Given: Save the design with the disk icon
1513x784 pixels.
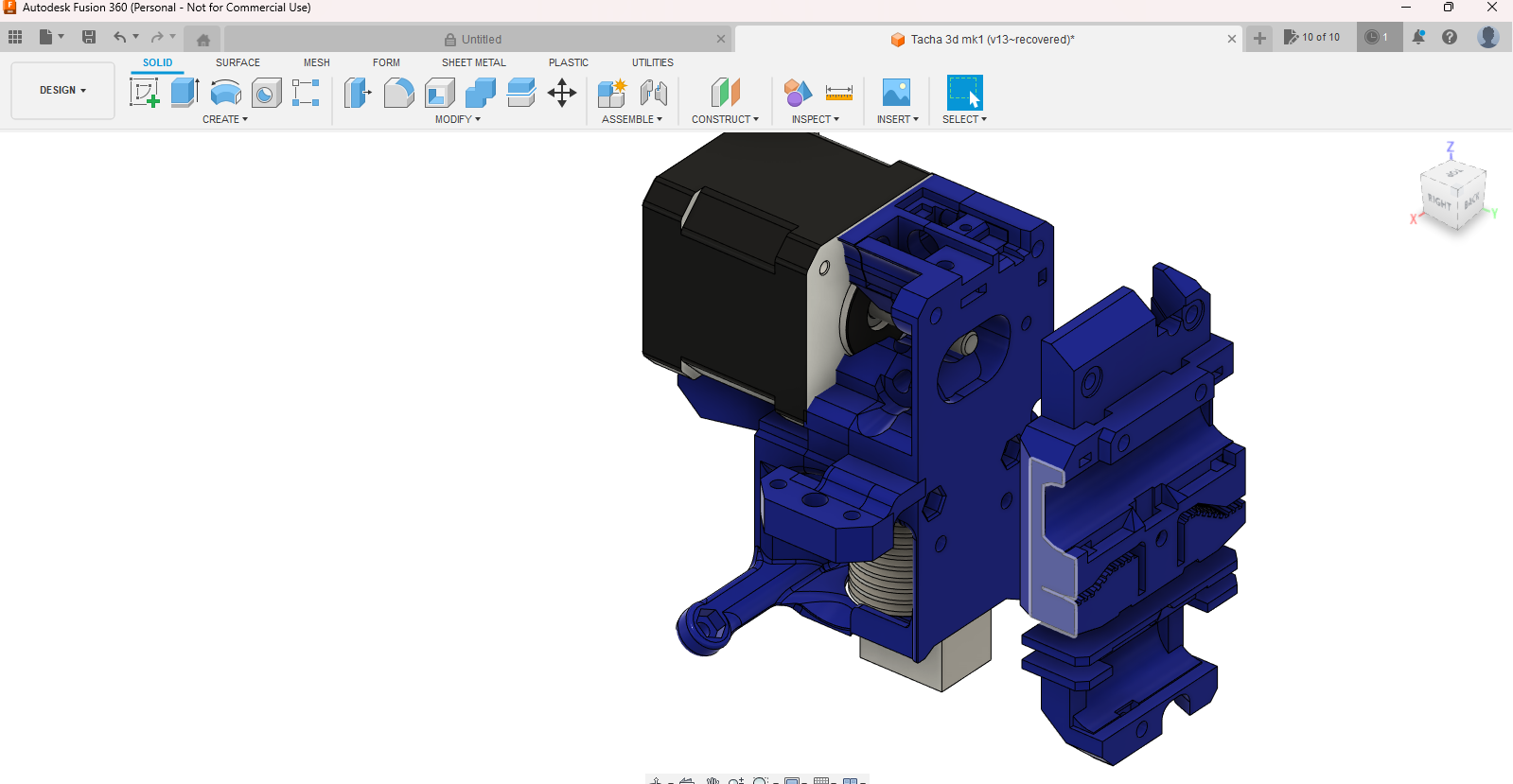Looking at the screenshot, I should click(89, 37).
